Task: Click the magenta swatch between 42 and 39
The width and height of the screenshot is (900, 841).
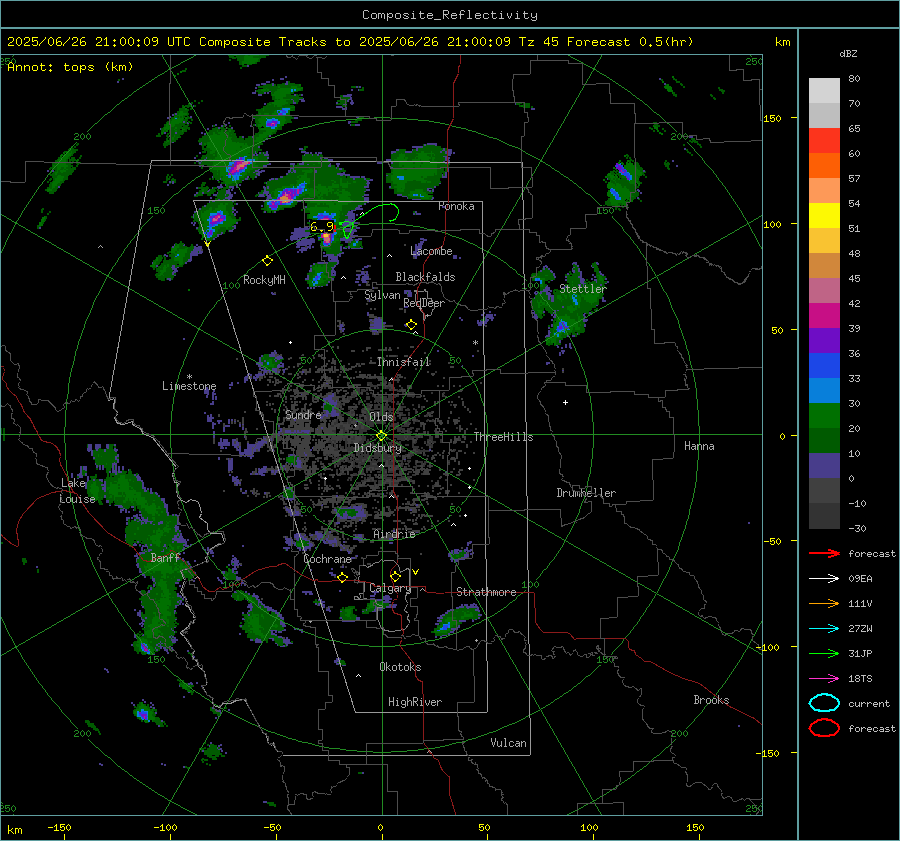Action: 824,316
